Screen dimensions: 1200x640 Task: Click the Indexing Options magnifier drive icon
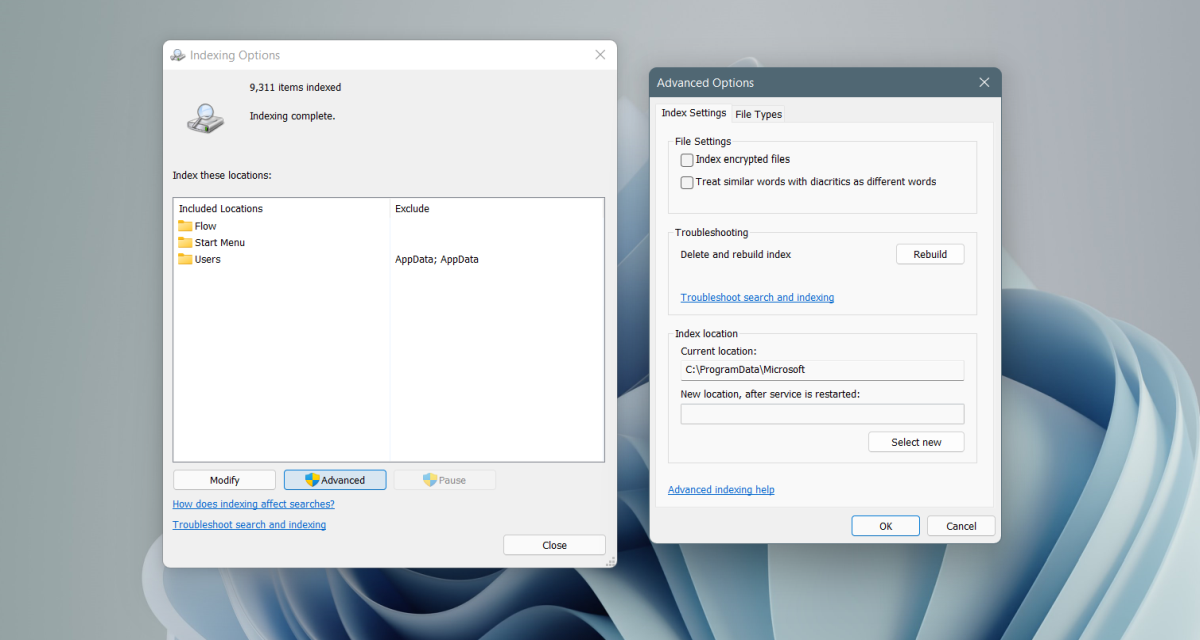tap(206, 118)
